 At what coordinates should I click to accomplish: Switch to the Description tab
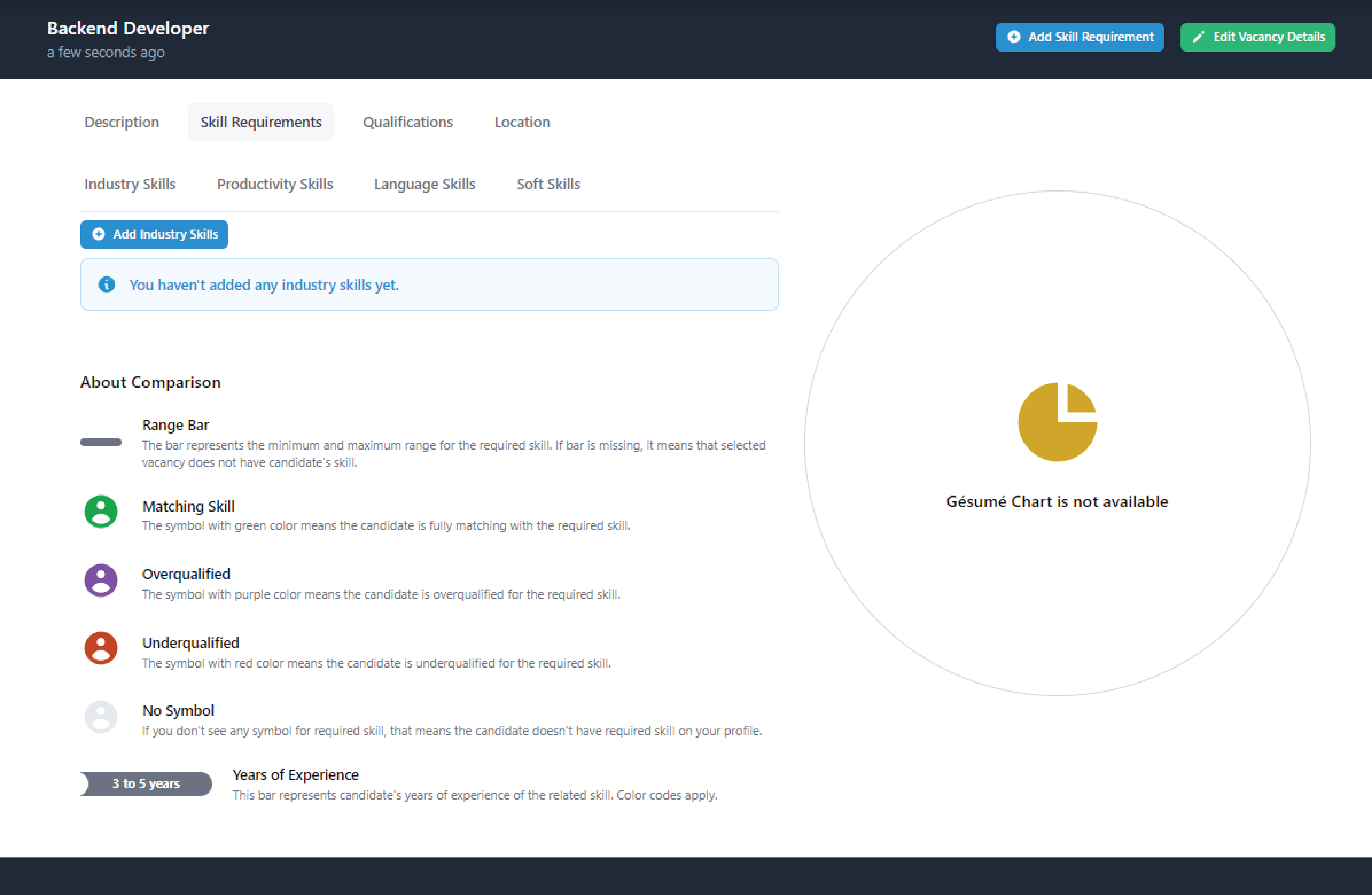pos(122,122)
